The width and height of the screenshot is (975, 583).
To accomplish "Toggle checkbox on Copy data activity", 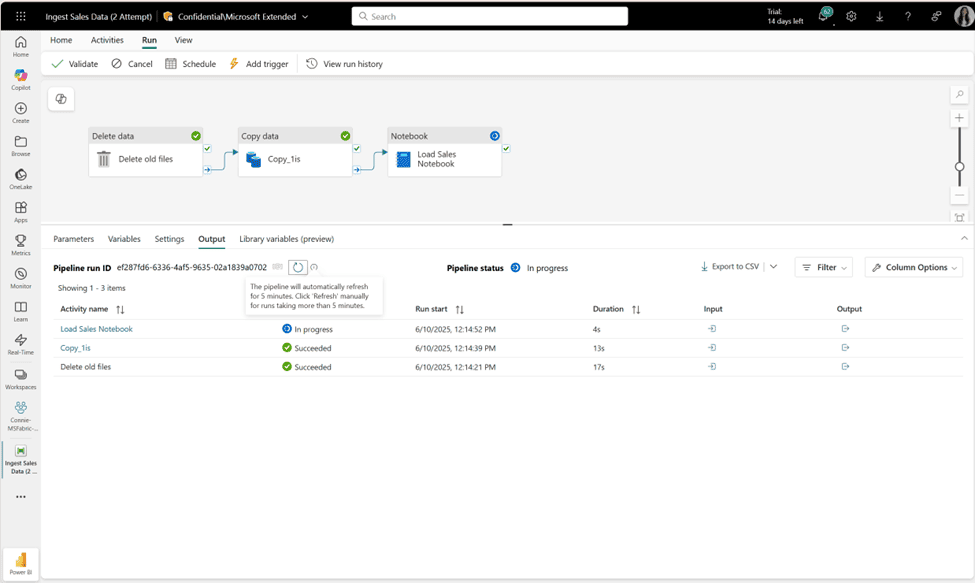I will [357, 149].
